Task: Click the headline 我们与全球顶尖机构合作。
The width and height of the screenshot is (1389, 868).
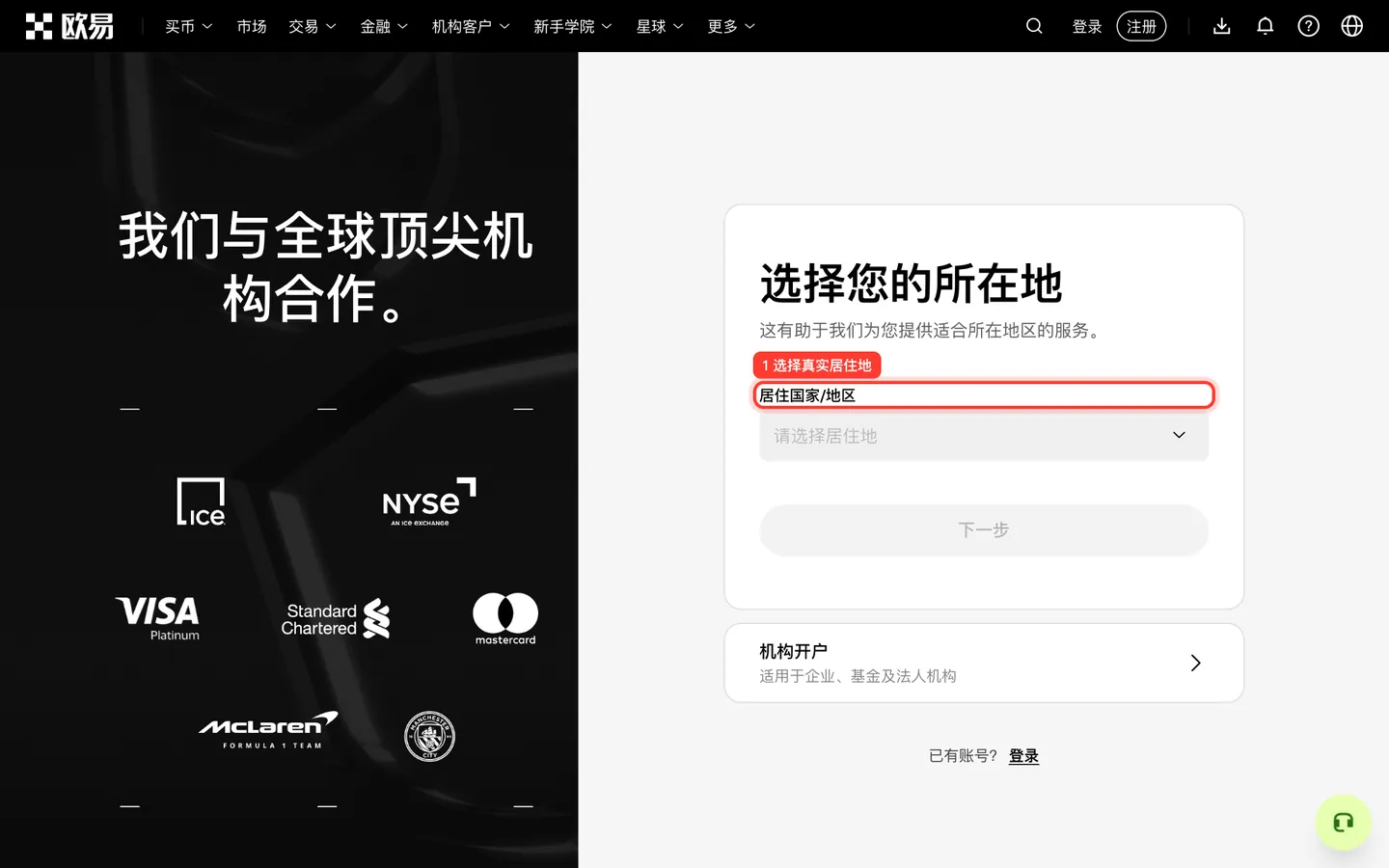Action: [325, 267]
